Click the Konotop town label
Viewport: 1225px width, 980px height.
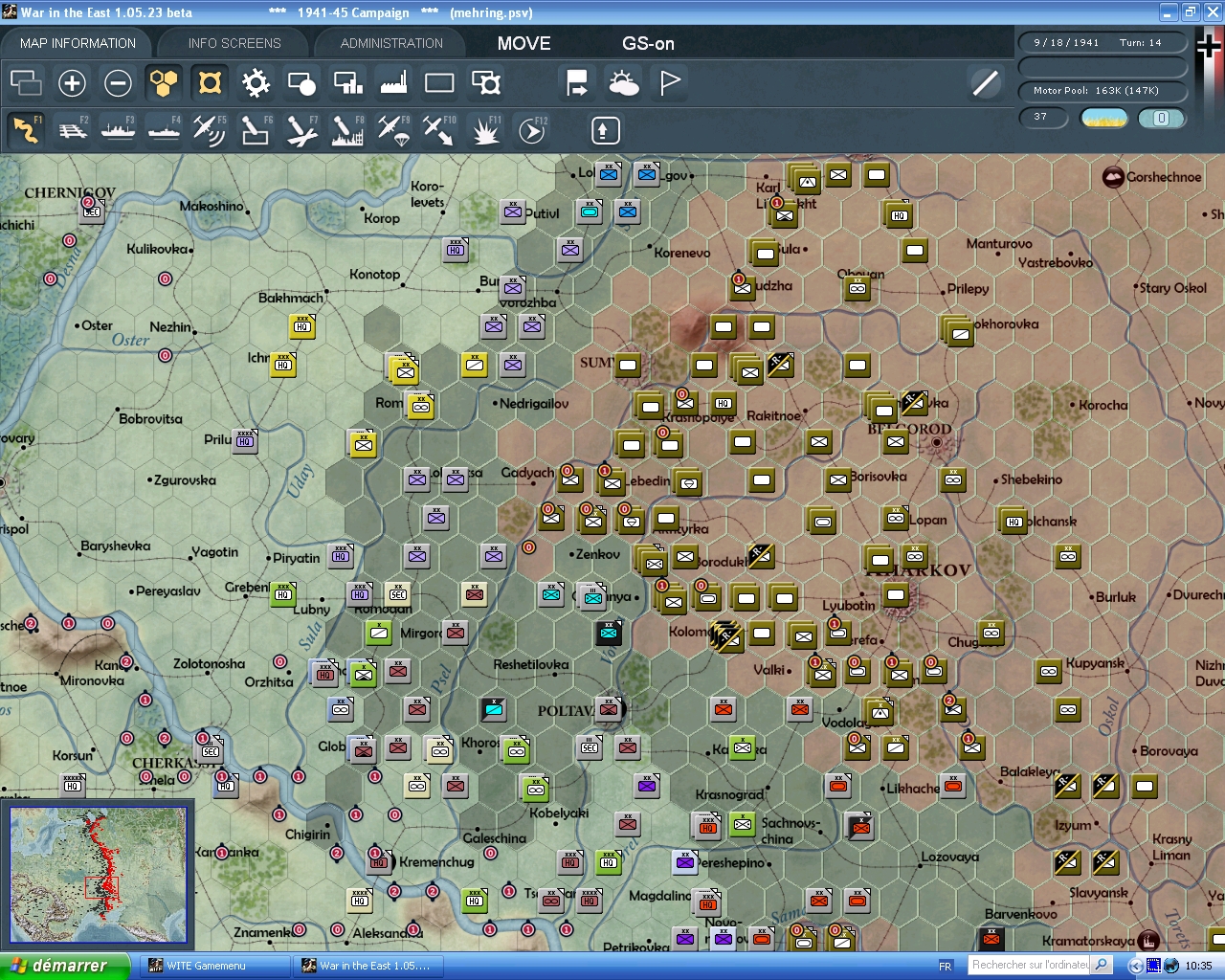(374, 274)
